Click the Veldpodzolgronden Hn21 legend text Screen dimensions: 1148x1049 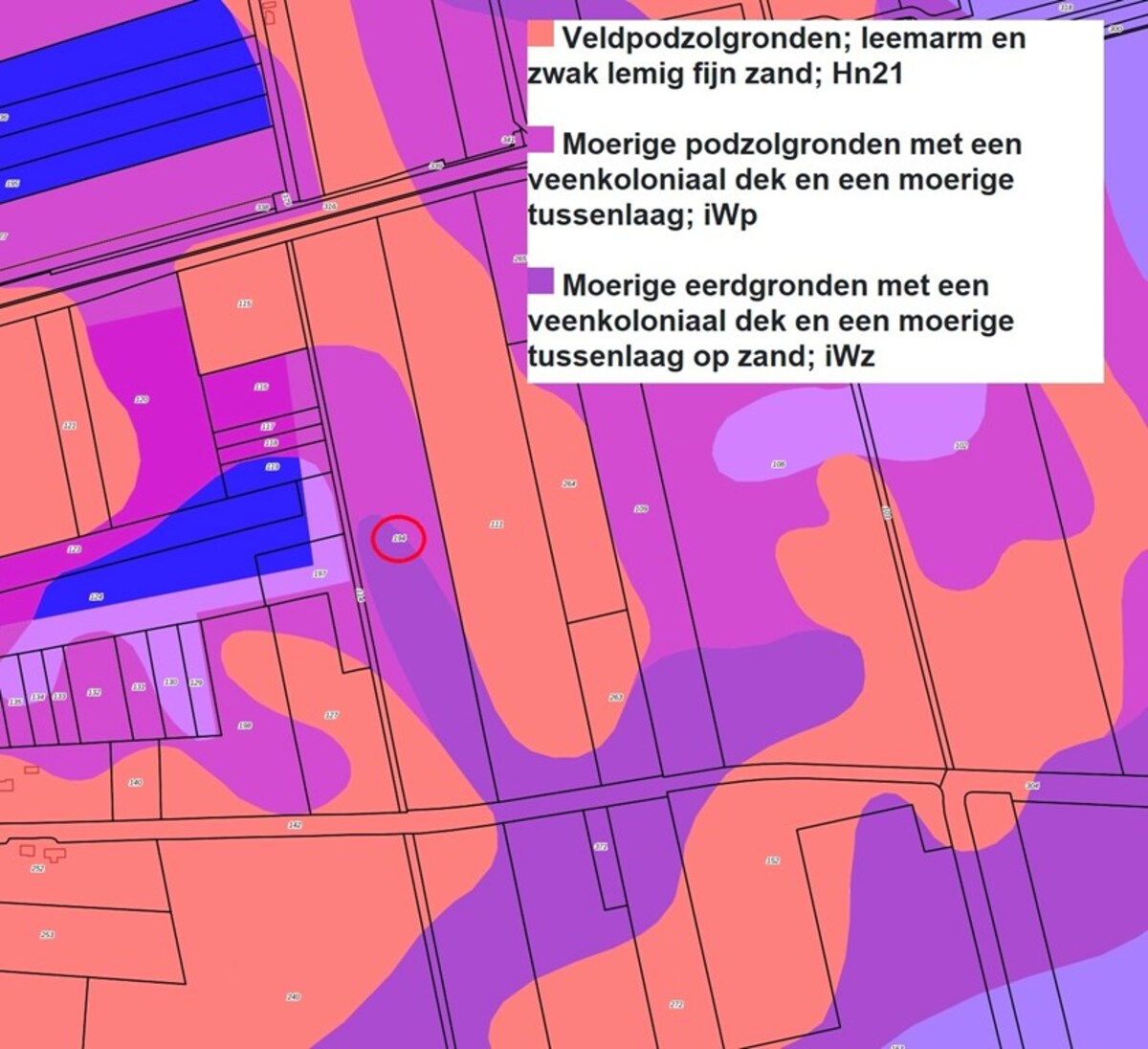pyautogui.click(x=777, y=56)
